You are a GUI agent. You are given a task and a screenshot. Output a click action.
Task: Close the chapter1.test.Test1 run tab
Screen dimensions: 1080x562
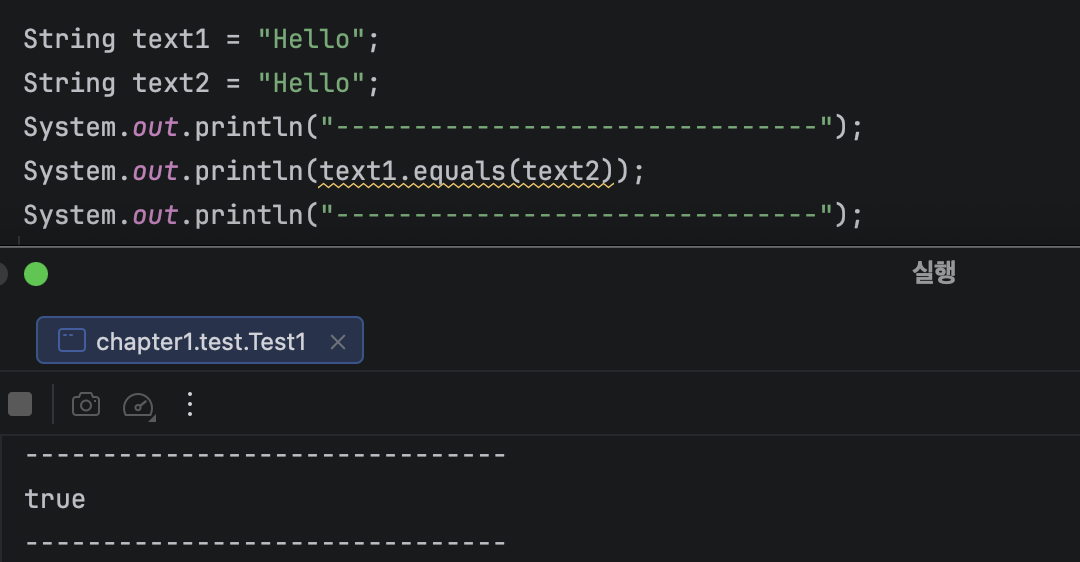click(x=338, y=342)
